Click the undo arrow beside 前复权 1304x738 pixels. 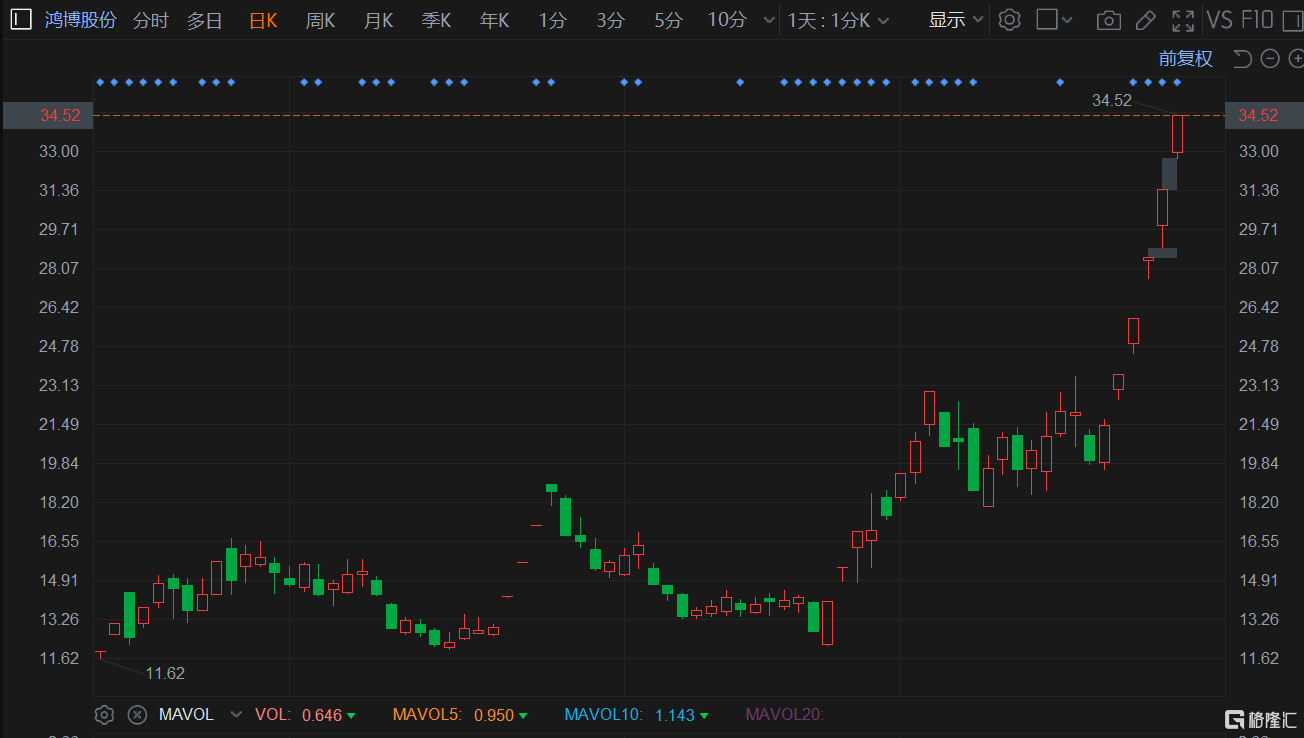1242,59
